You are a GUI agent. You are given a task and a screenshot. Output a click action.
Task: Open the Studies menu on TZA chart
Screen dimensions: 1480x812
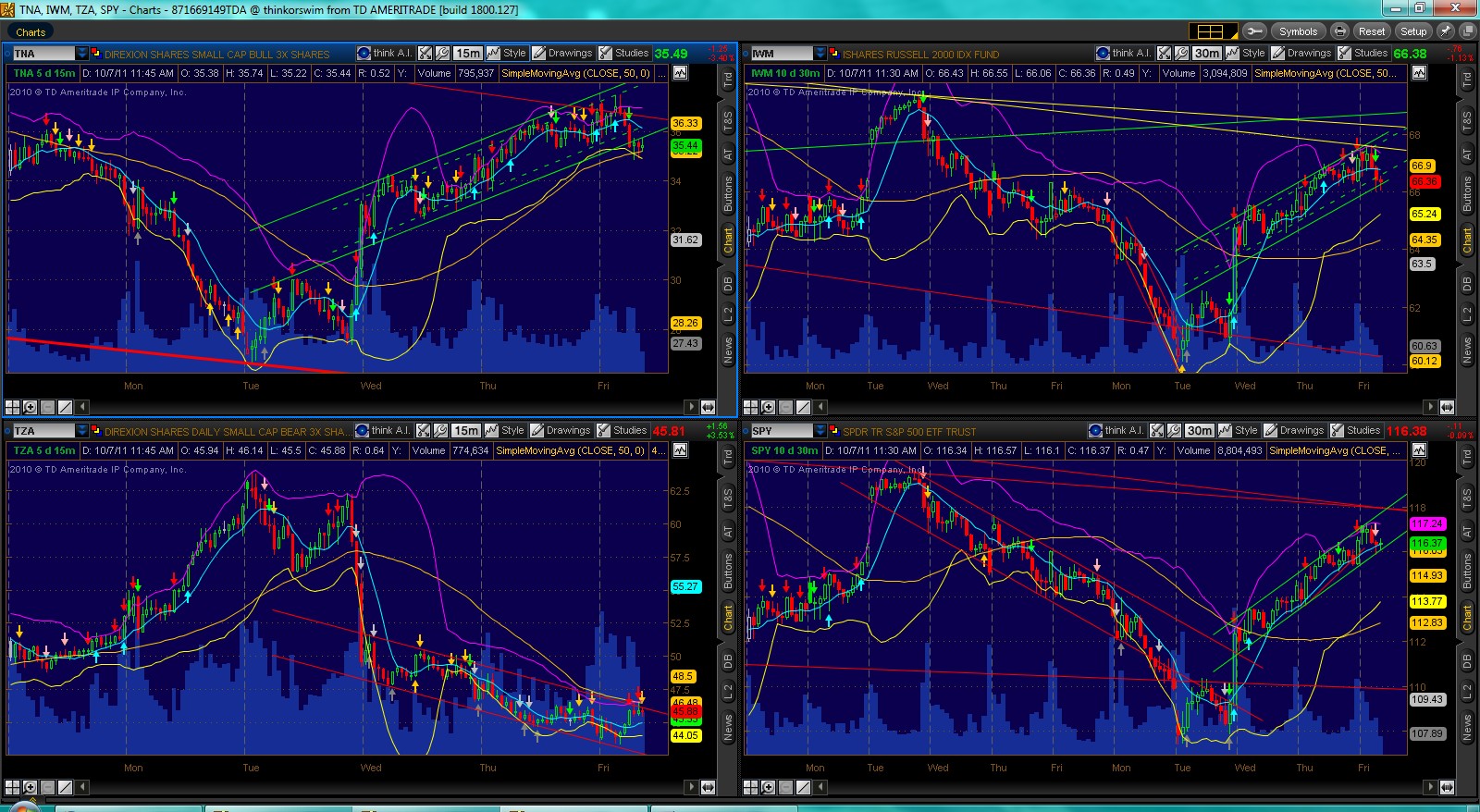point(623,431)
